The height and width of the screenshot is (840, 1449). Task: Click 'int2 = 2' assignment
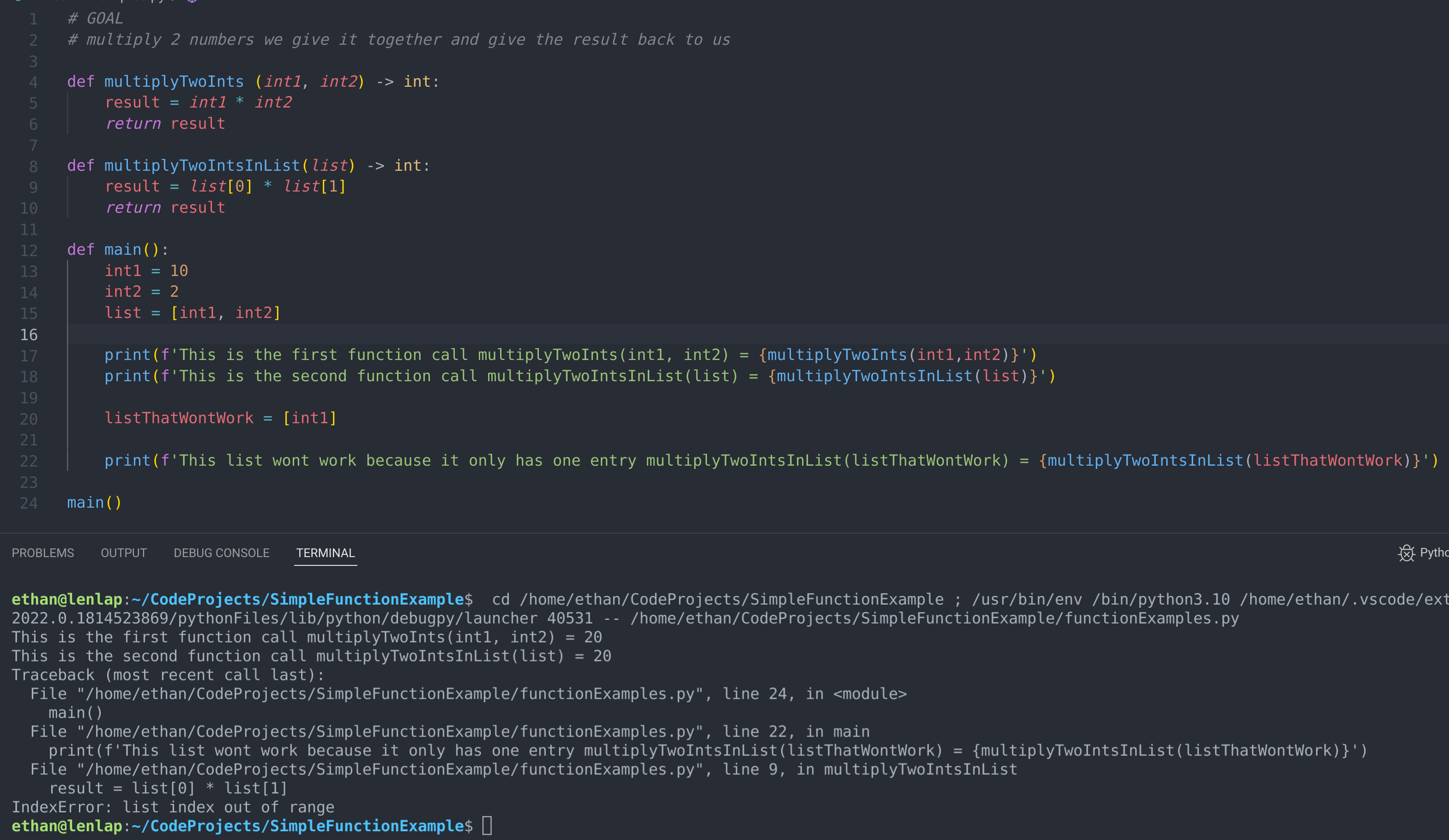point(141,291)
